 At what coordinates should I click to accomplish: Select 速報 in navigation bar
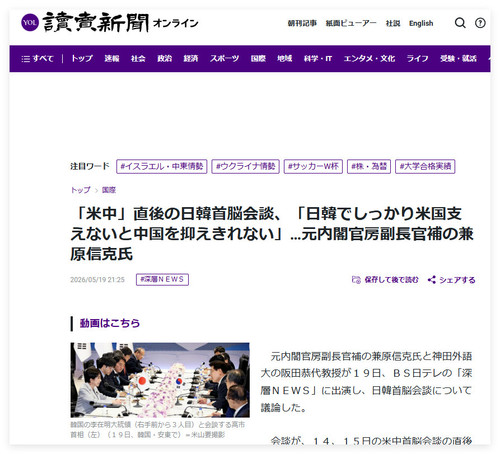112,59
